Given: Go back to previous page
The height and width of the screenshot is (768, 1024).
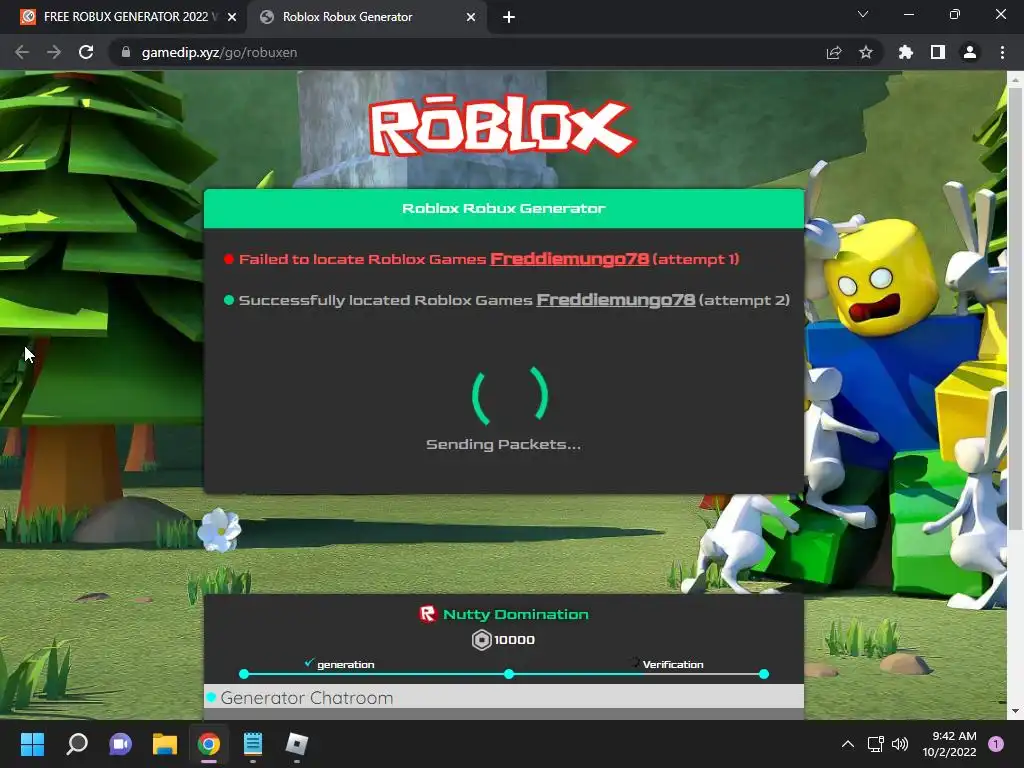Looking at the screenshot, I should (22, 52).
